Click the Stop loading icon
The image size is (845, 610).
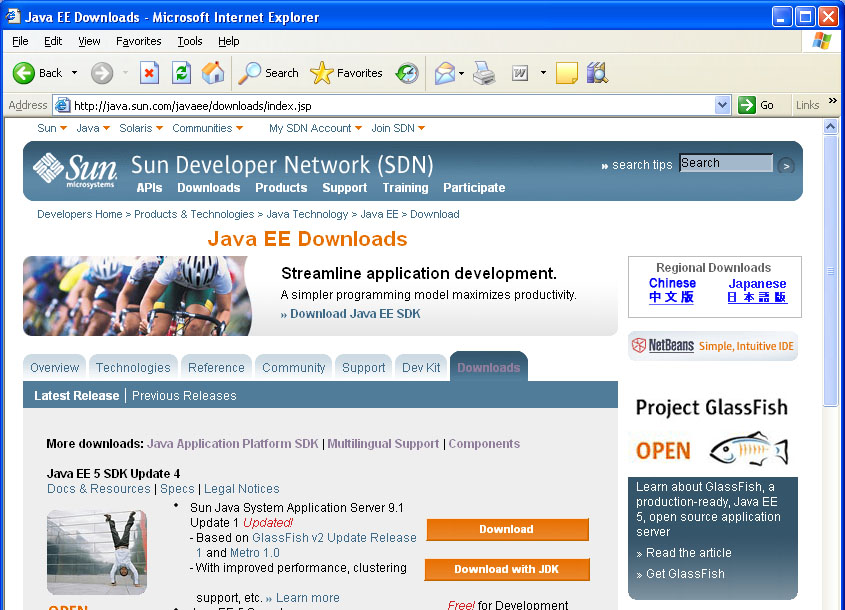click(x=149, y=73)
